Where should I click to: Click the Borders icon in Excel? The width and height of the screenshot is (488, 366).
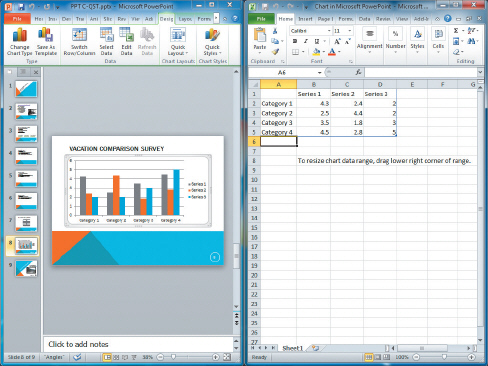(295, 52)
